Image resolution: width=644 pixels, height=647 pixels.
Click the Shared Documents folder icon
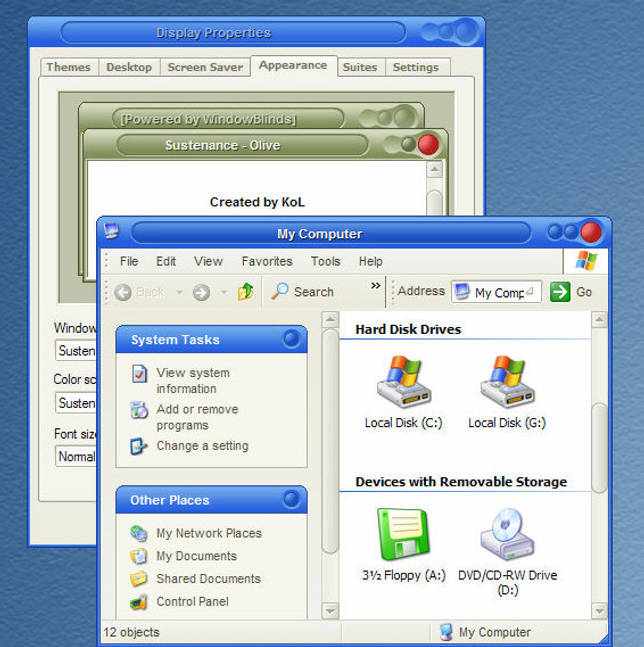pyautogui.click(x=139, y=579)
